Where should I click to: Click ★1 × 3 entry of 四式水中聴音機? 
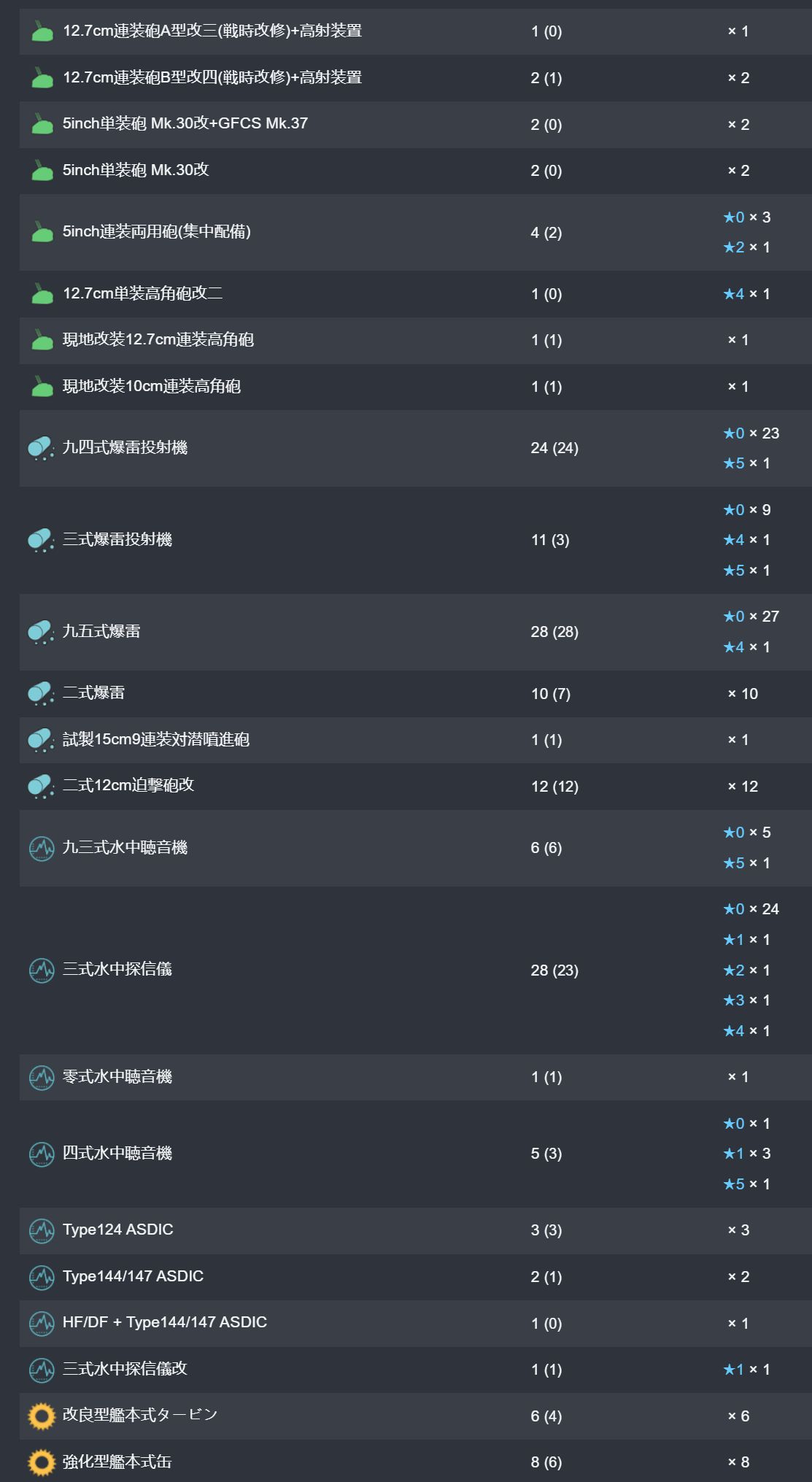coord(746,1154)
